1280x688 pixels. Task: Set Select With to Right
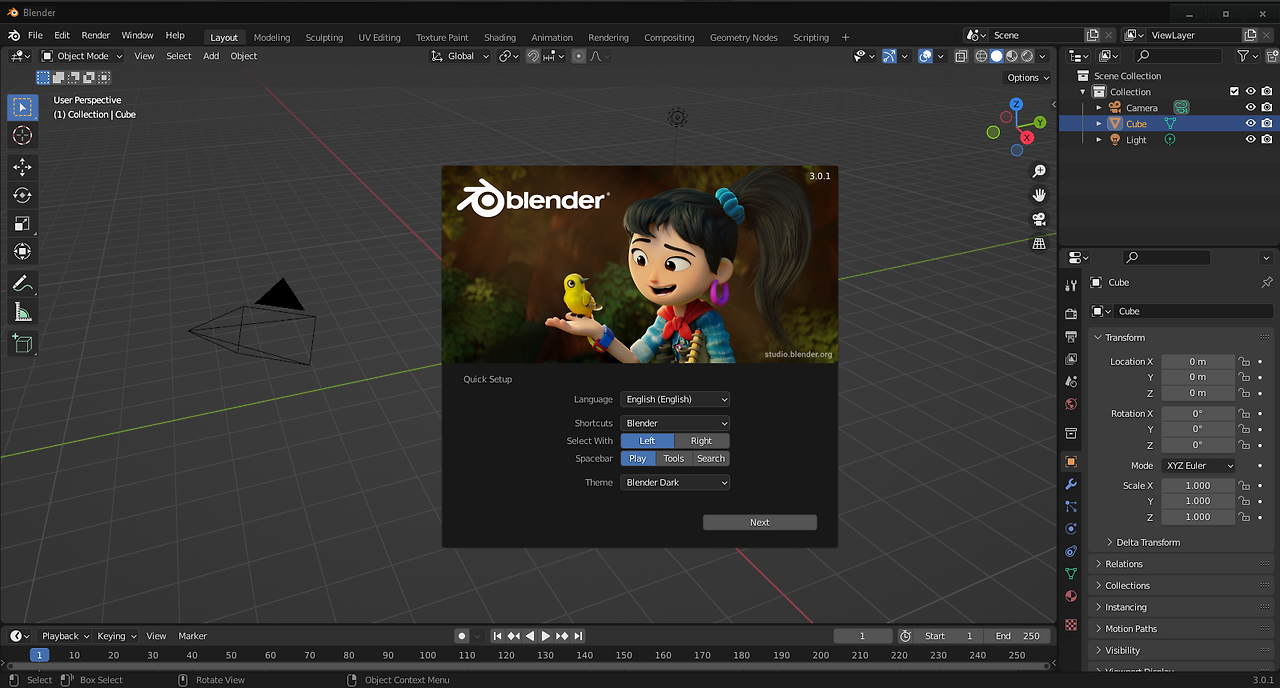[x=702, y=440]
